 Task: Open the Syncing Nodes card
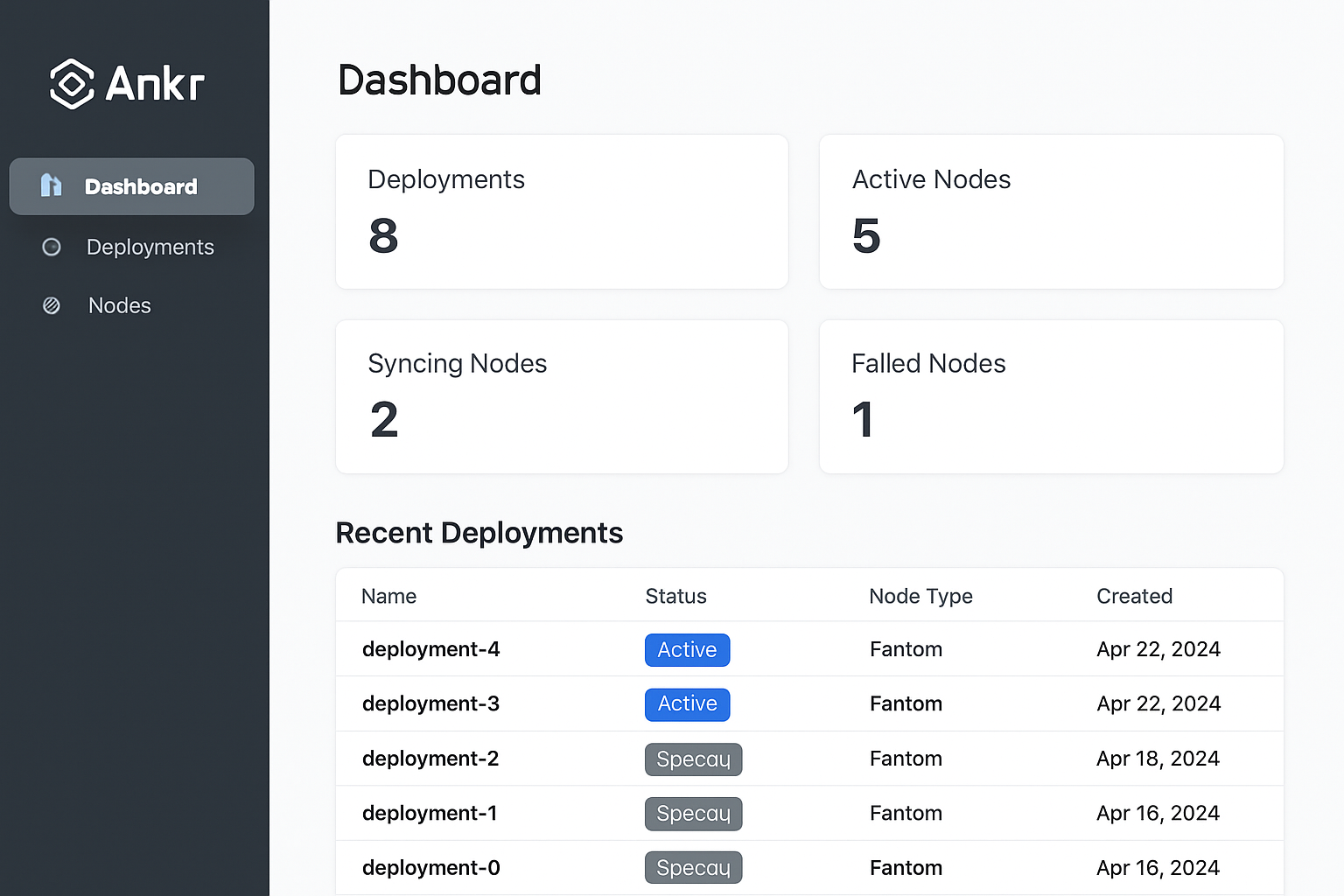[561, 396]
